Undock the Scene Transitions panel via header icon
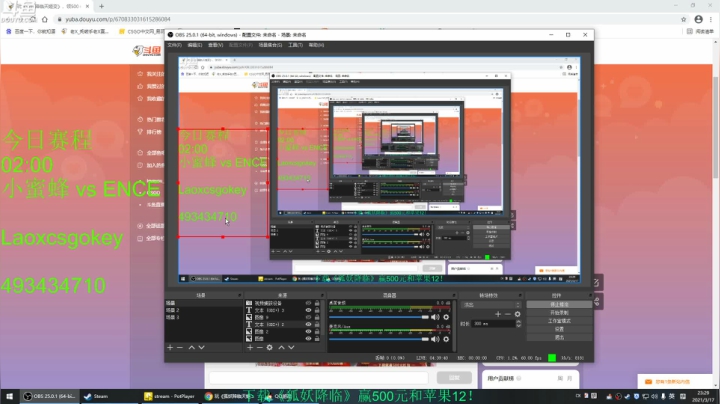This screenshot has width=720, height=404. coord(520,295)
